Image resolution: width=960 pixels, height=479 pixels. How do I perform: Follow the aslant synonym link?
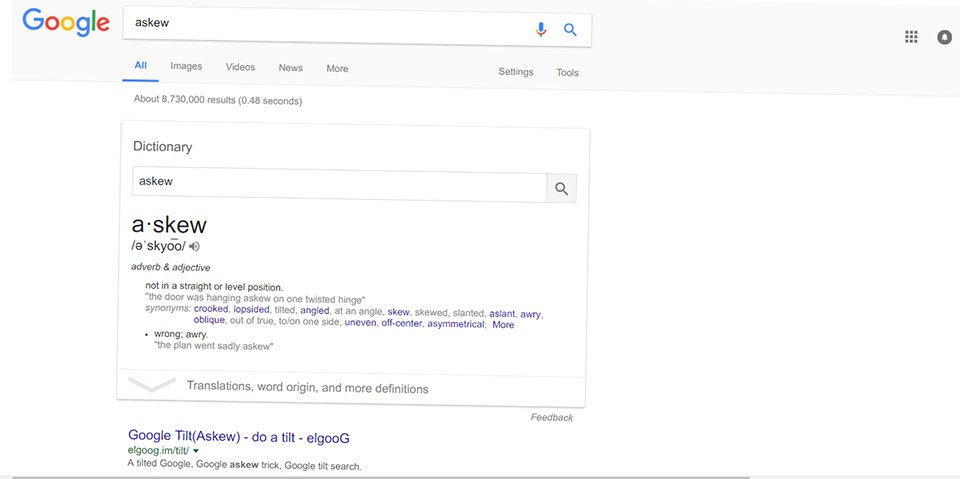pos(502,314)
